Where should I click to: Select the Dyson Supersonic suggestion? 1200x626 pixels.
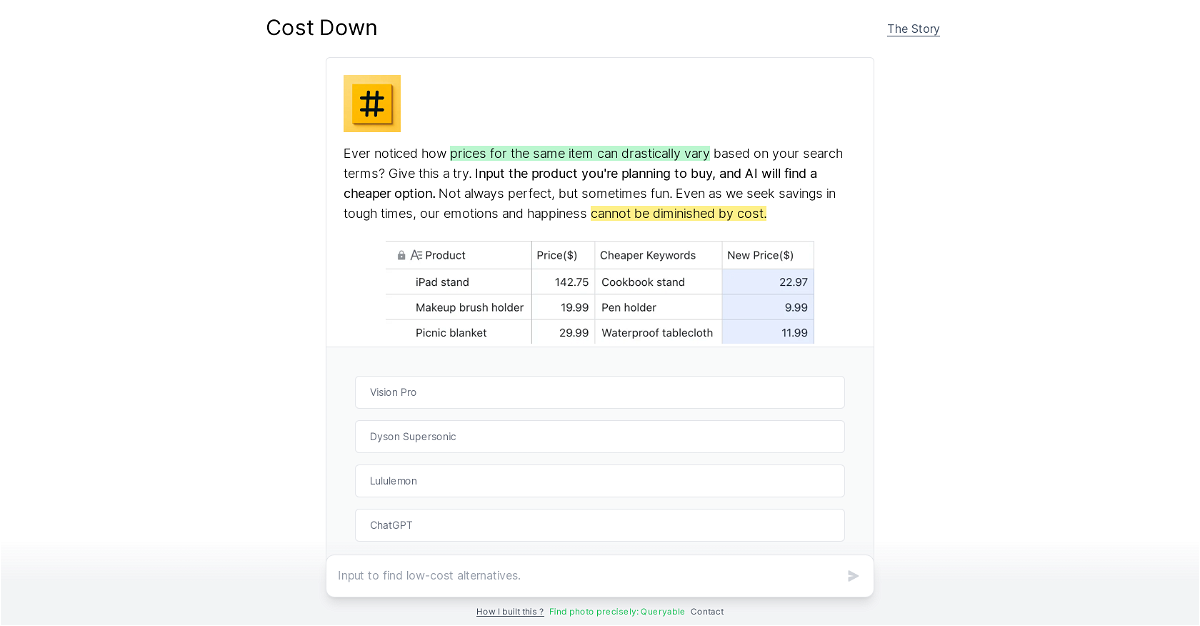[x=599, y=437]
